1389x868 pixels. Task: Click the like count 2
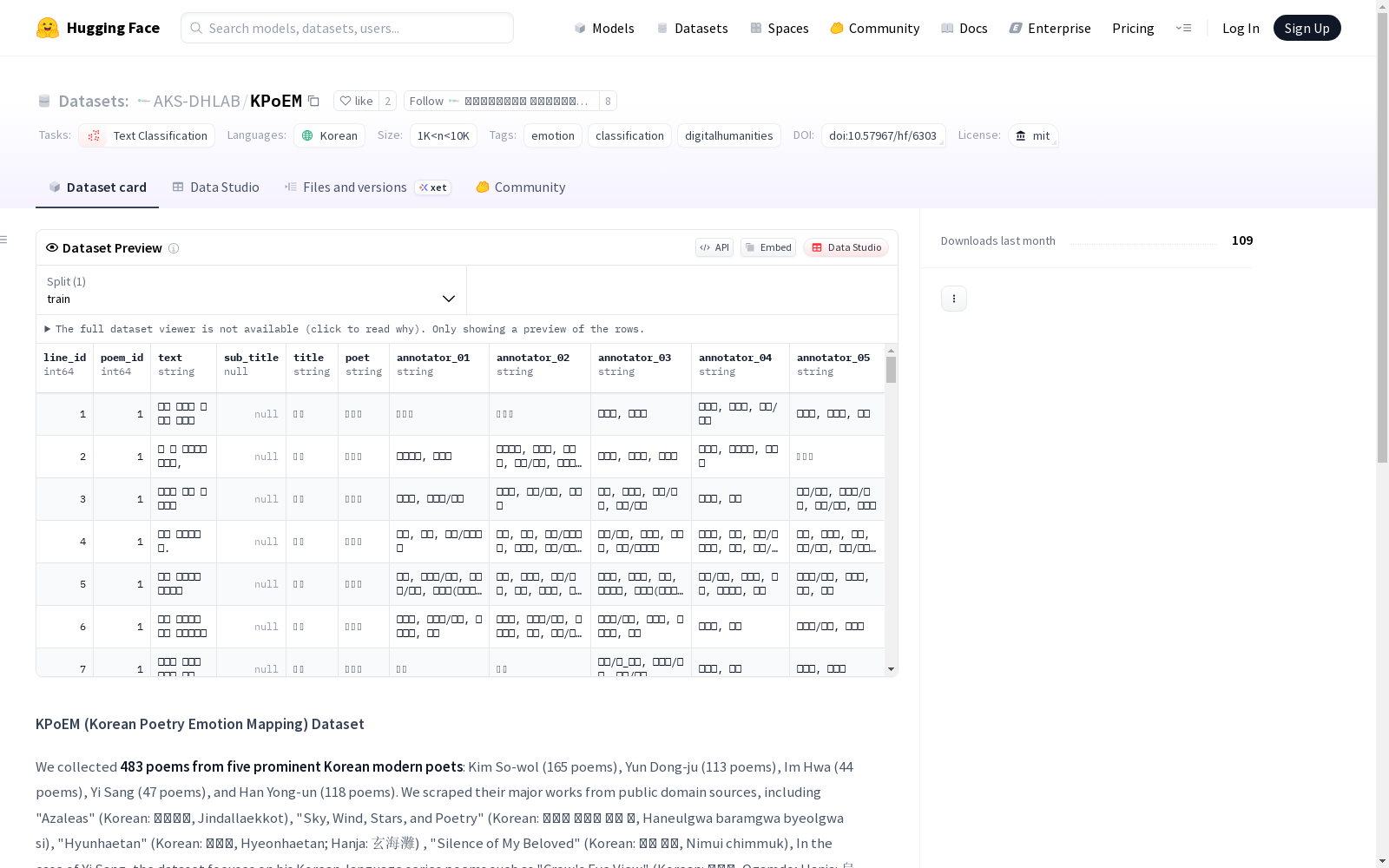(x=388, y=101)
